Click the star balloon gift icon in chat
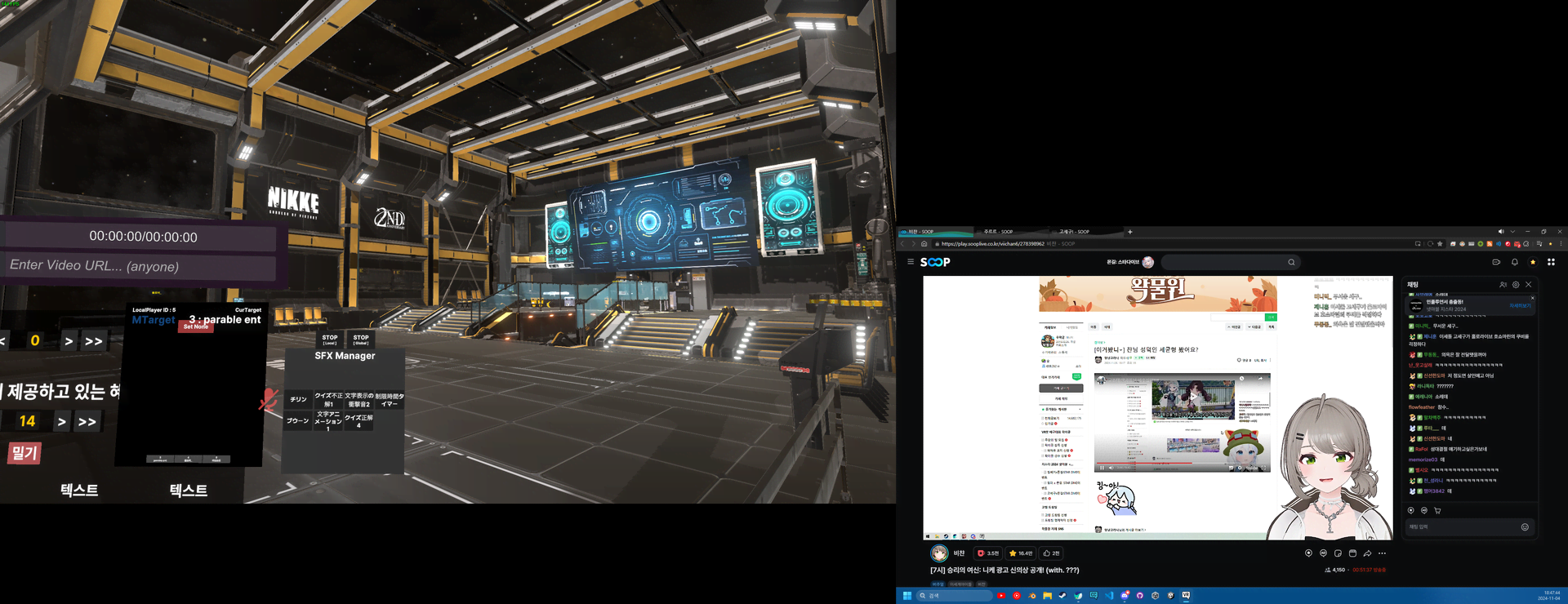 click(1410, 510)
